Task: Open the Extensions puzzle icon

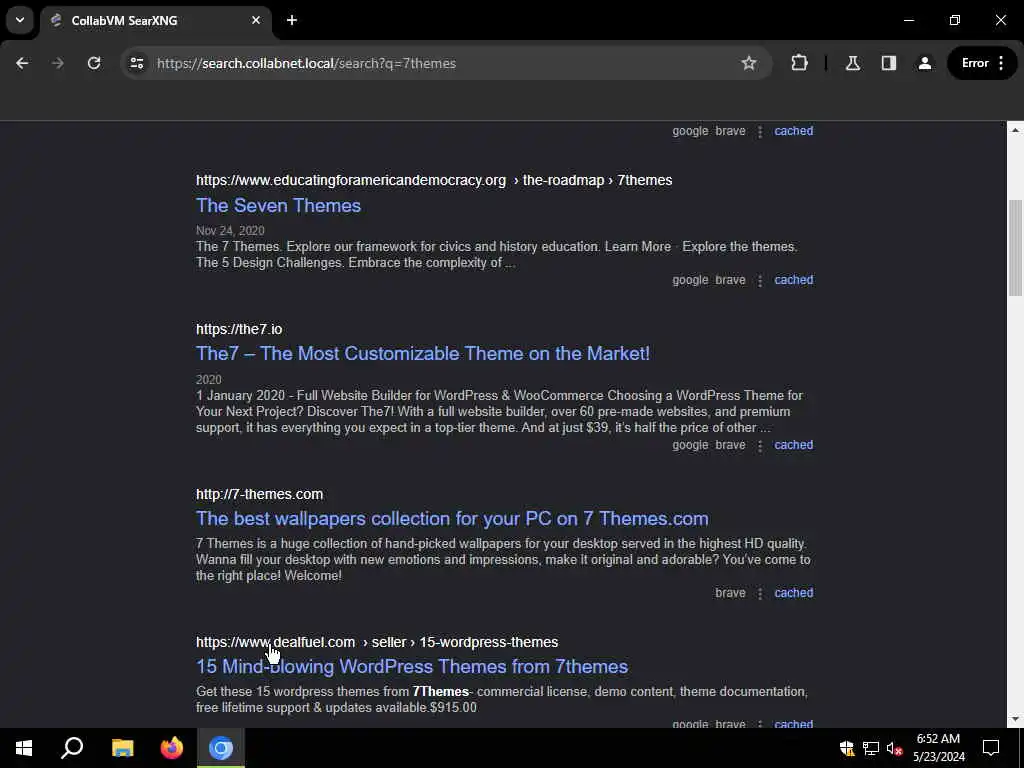Action: pyautogui.click(x=799, y=63)
